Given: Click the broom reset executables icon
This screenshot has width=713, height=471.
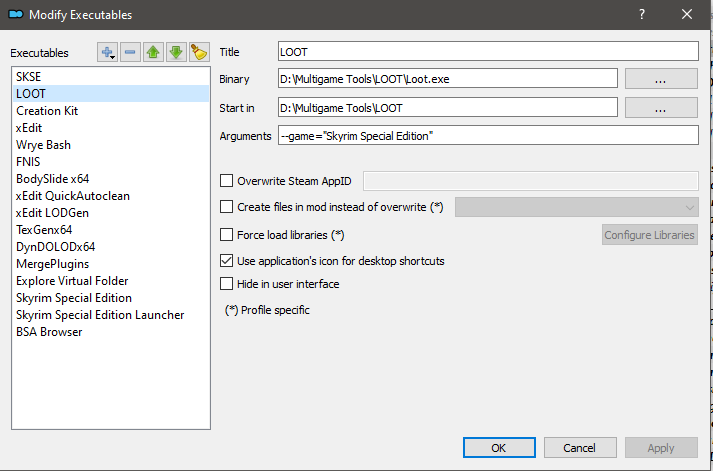Looking at the screenshot, I should 198,52.
